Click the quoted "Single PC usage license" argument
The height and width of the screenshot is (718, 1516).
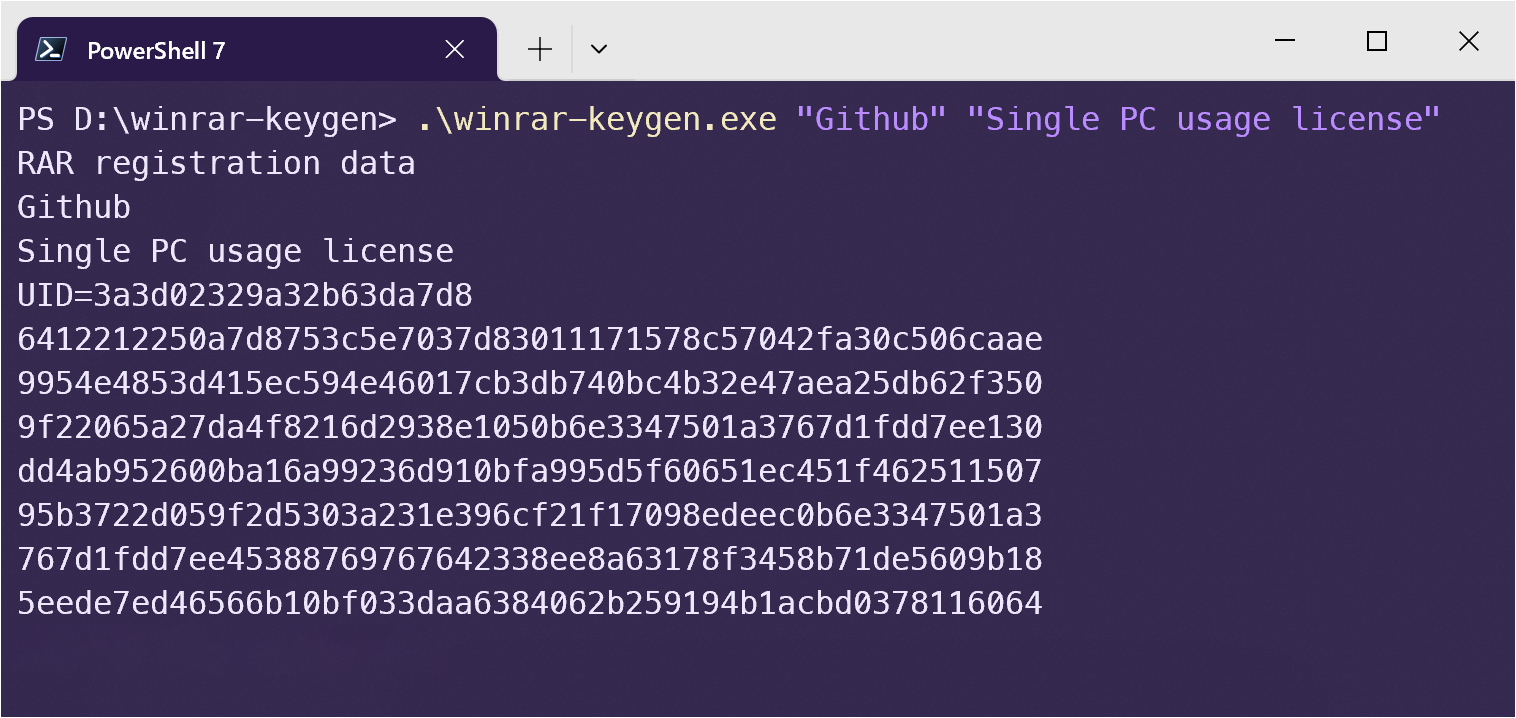click(1203, 120)
